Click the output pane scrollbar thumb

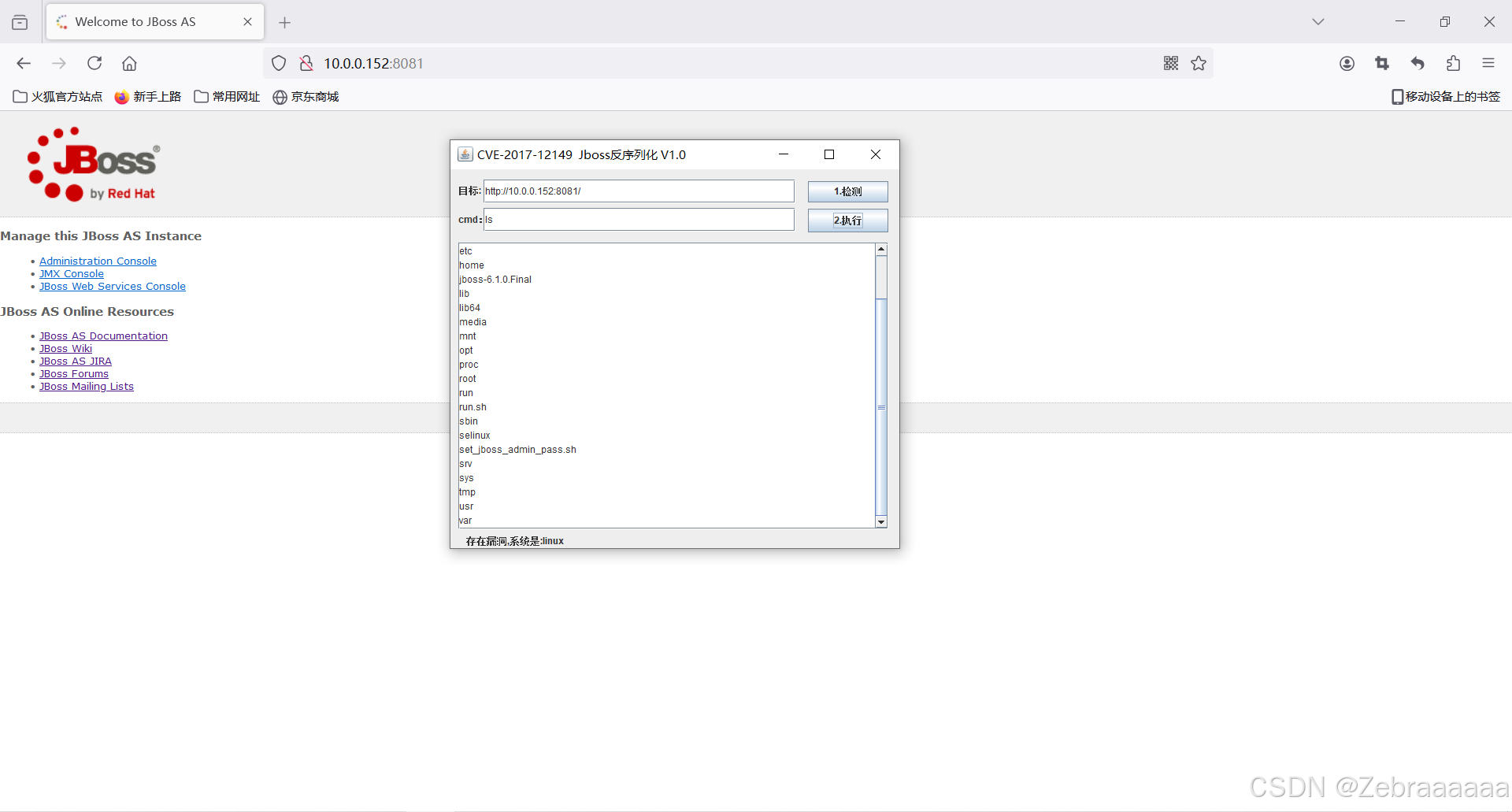(x=881, y=407)
